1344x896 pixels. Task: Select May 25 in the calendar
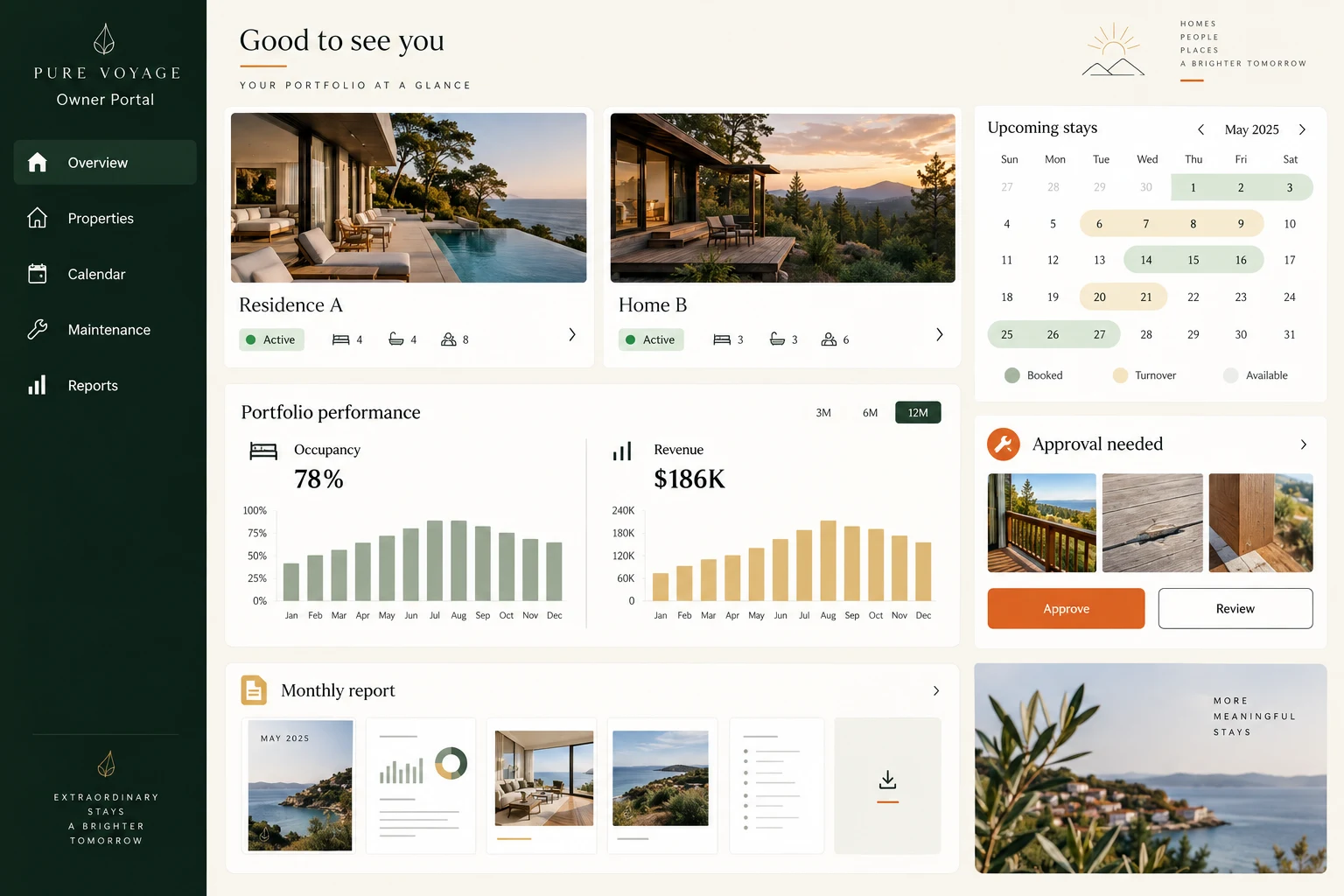click(1007, 334)
